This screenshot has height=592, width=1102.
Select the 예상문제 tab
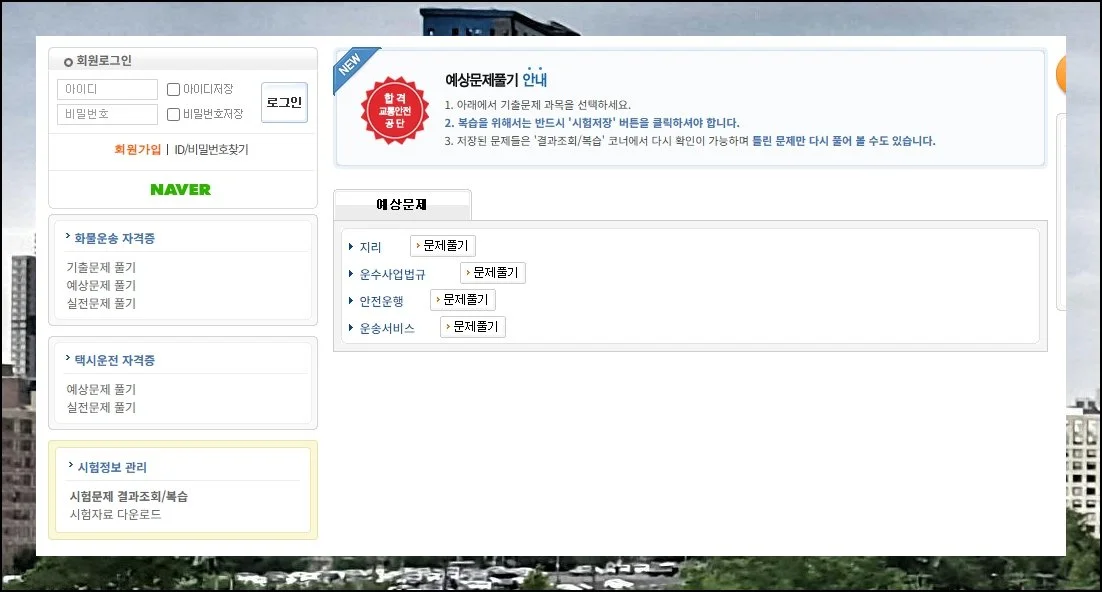(x=402, y=203)
